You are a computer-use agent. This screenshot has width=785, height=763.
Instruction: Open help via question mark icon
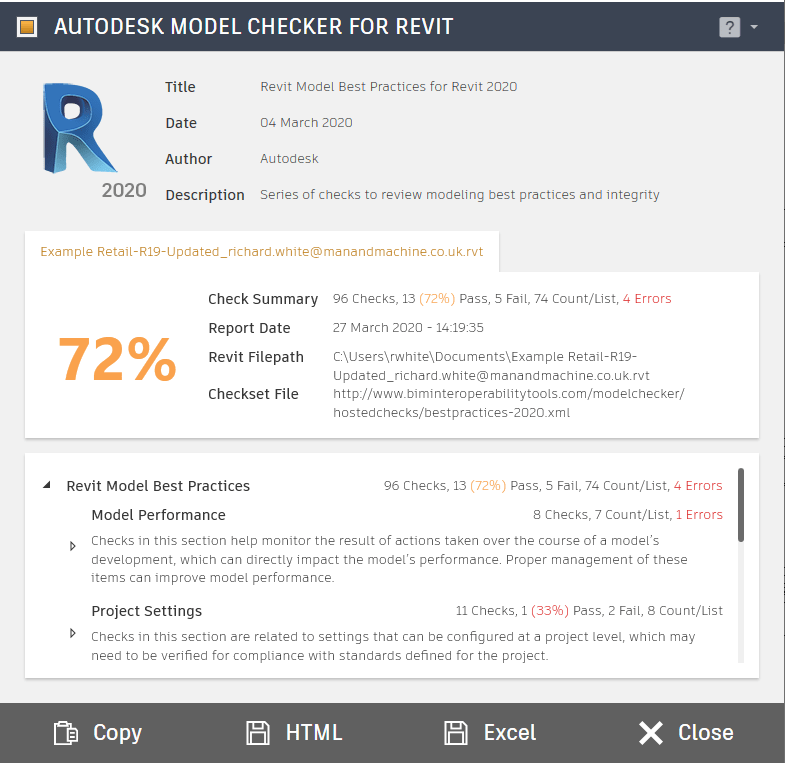point(729,27)
